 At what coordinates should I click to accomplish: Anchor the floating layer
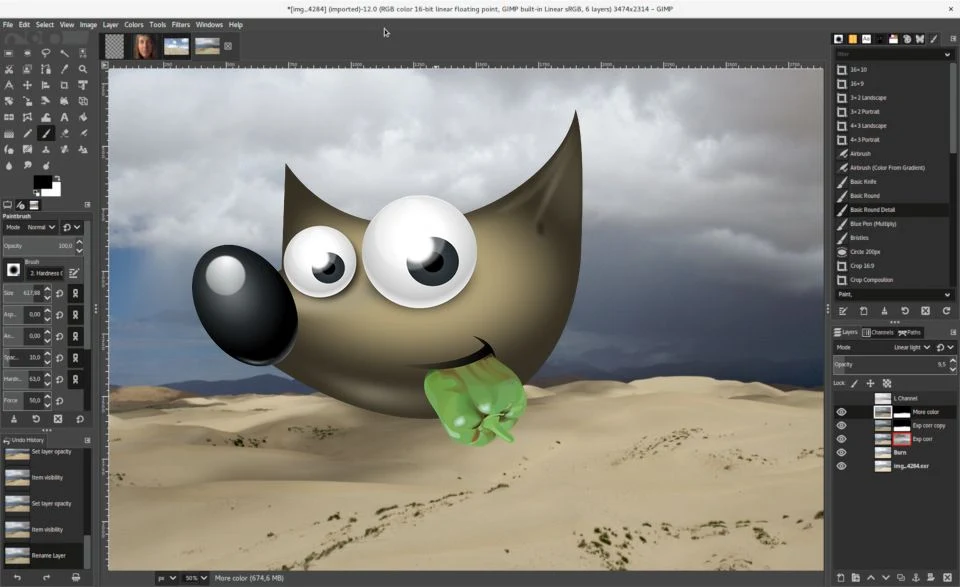pyautogui.click(x=916, y=577)
